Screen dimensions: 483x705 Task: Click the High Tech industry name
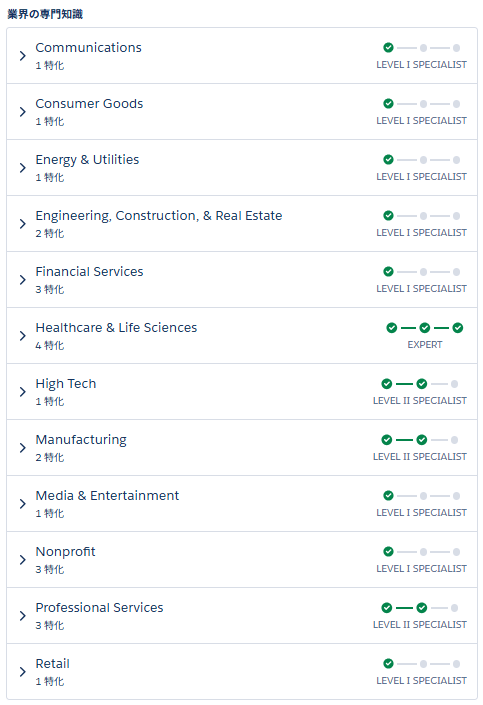coord(66,384)
